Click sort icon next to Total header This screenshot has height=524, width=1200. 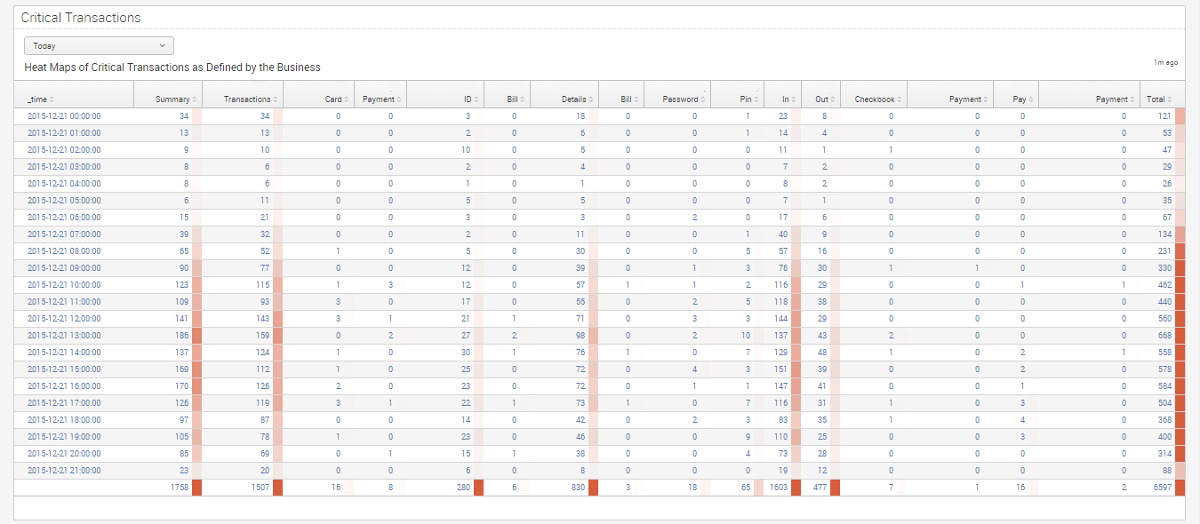(x=1170, y=100)
